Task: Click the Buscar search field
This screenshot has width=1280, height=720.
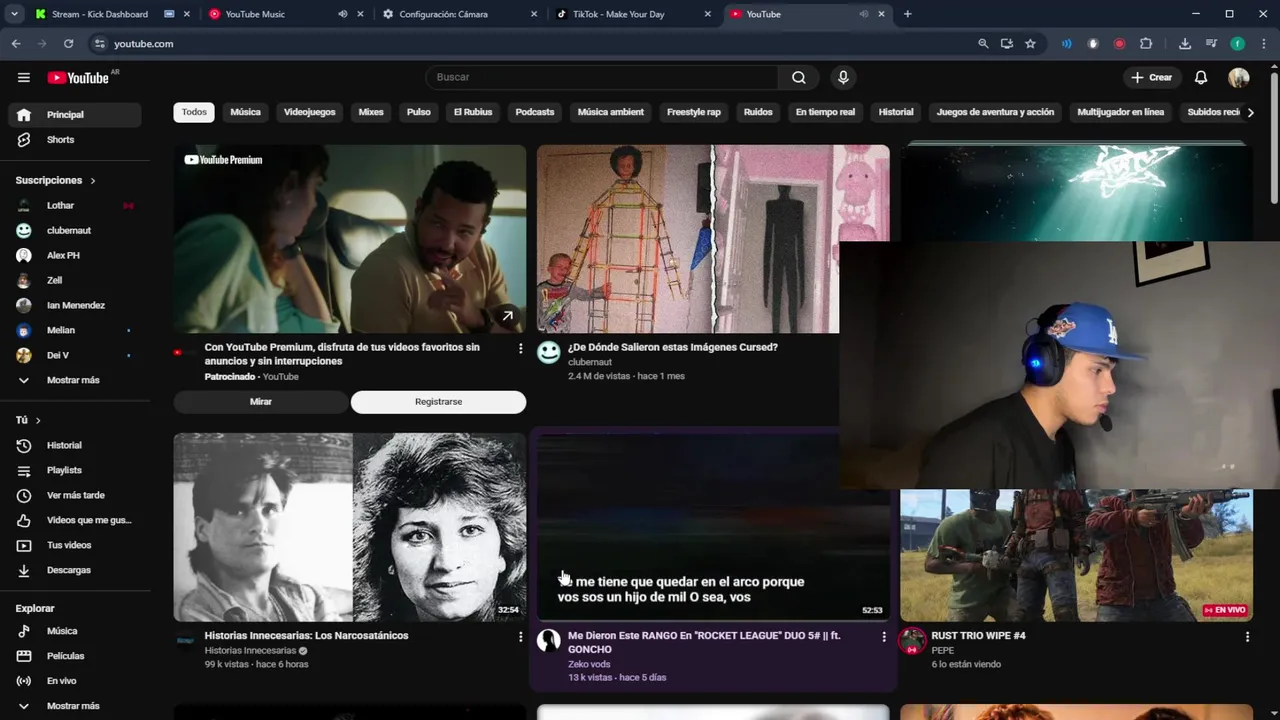Action: coord(603,77)
